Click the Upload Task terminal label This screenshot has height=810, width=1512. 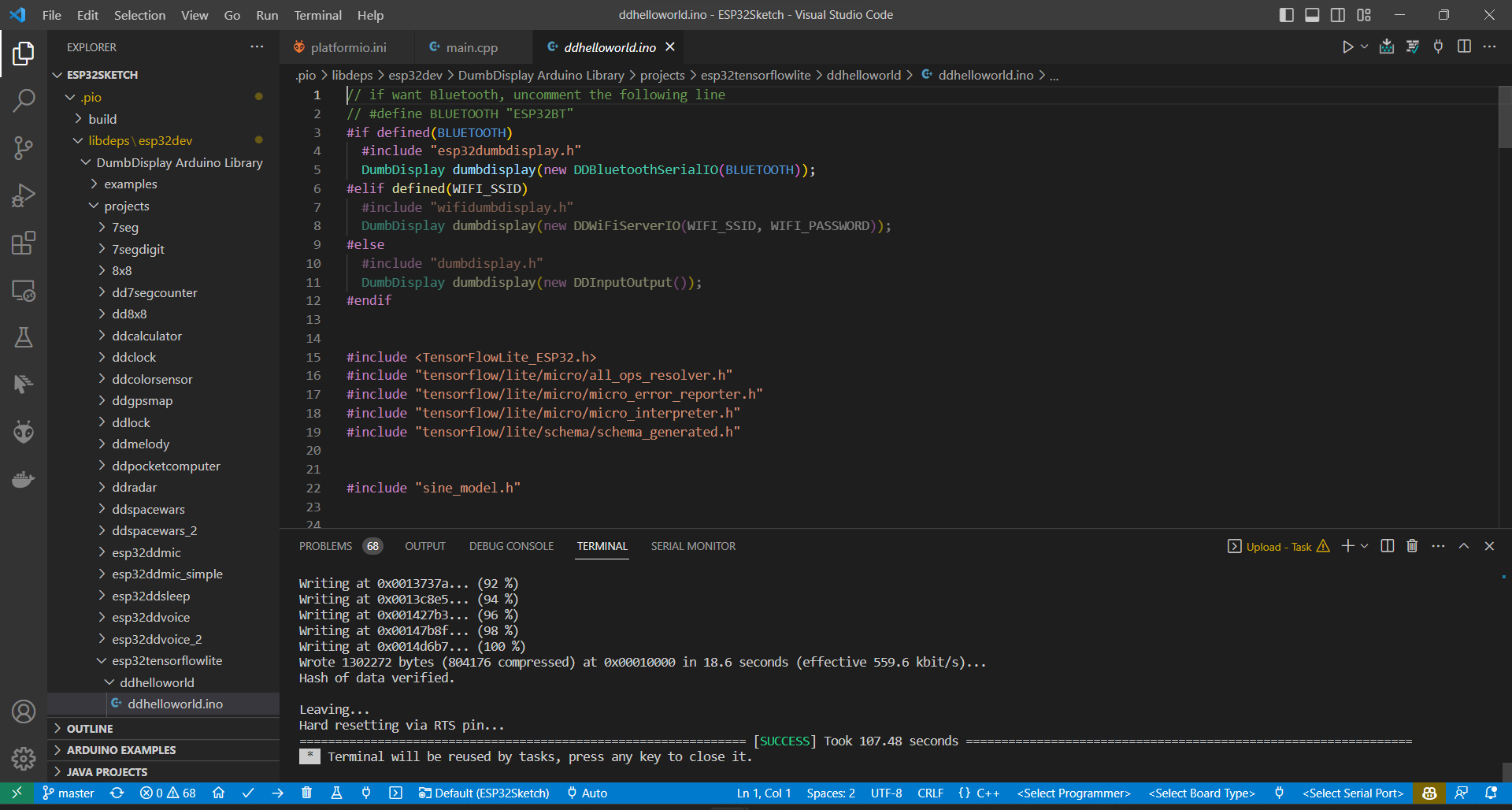(x=1278, y=546)
